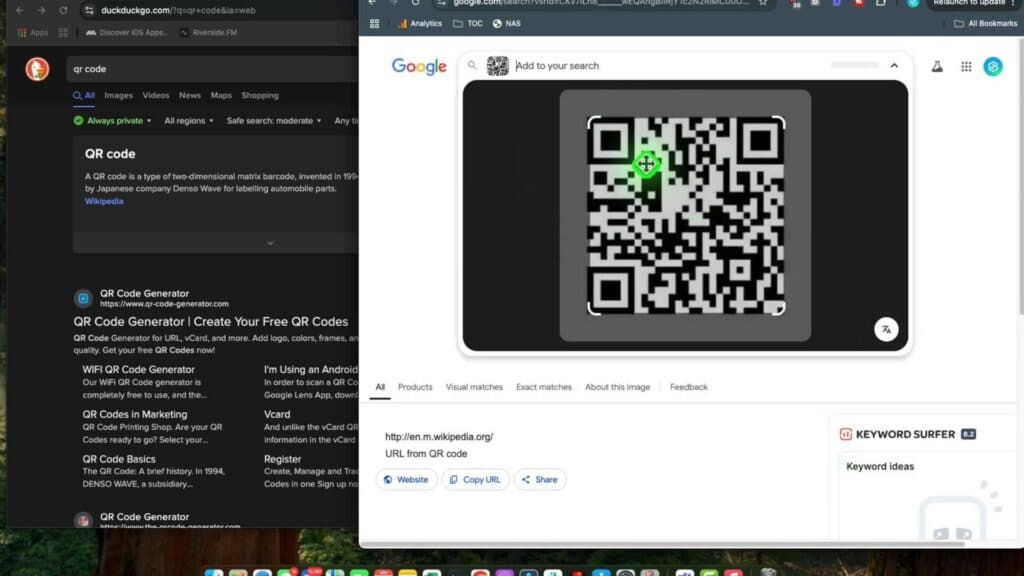Screen dimensions: 1024x576
Task: Switch to About this image tab
Action: 617,387
